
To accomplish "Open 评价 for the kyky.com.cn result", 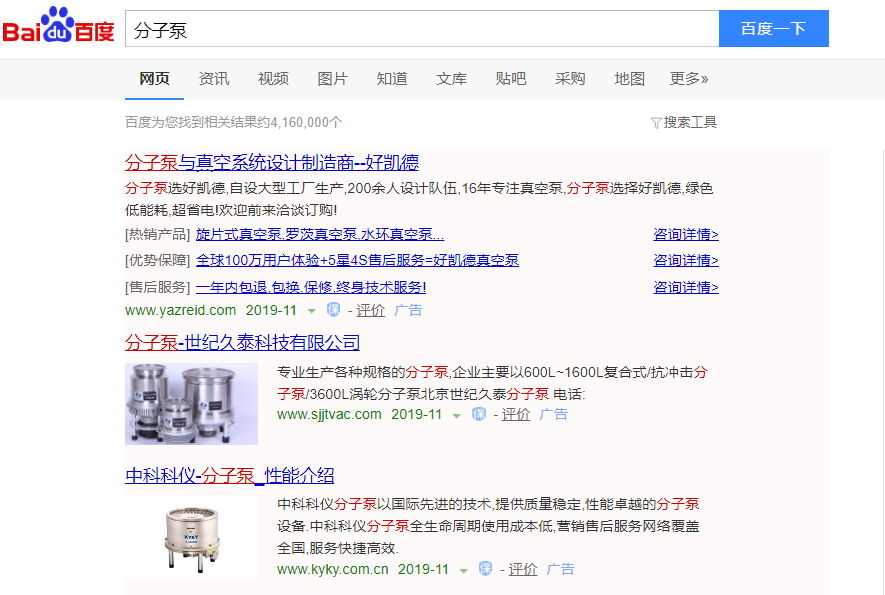I will tap(523, 569).
